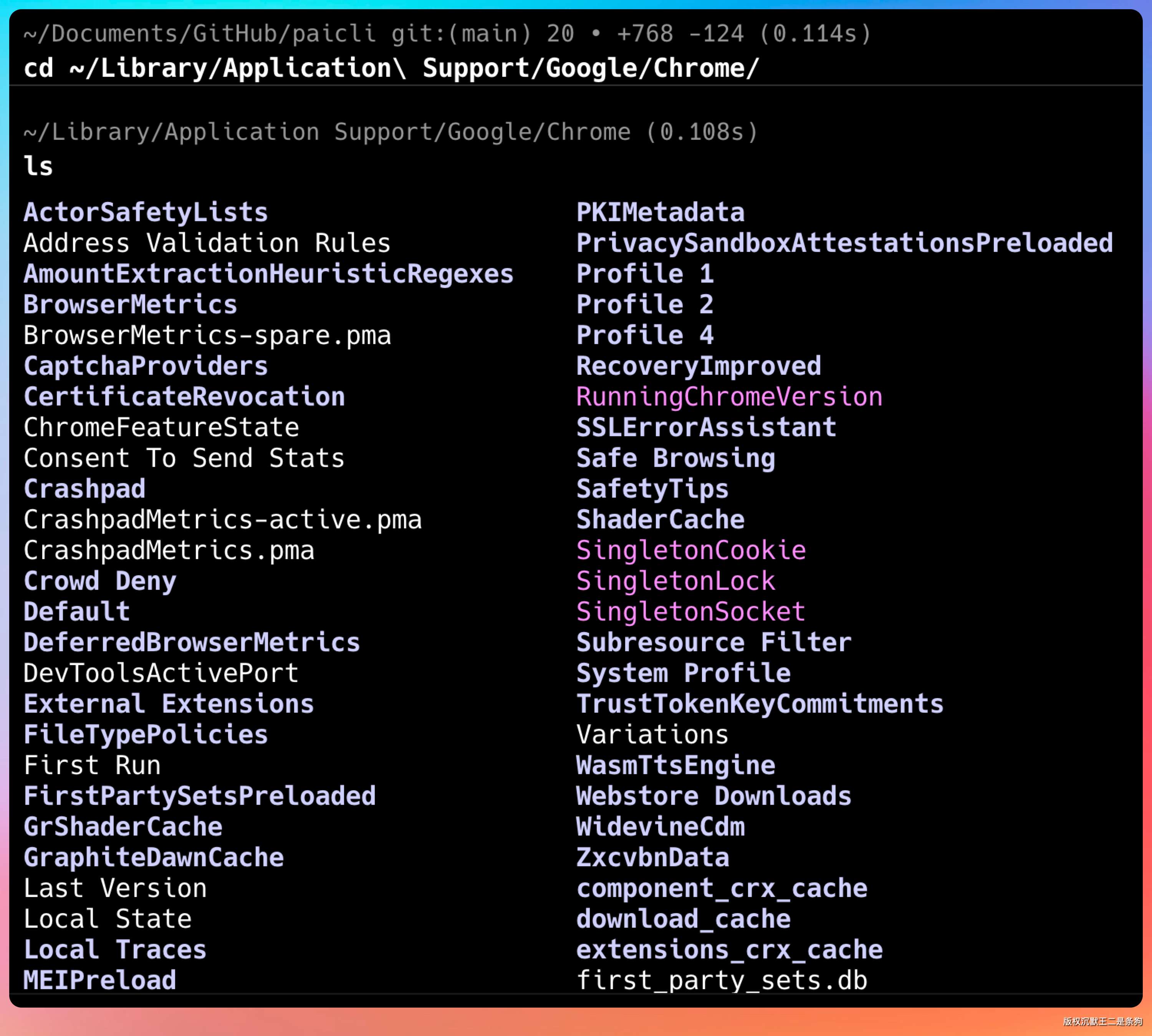1152x1036 pixels.
Task: Select the "CrashpadMetrics-active.pma" file name
Action: point(223,520)
